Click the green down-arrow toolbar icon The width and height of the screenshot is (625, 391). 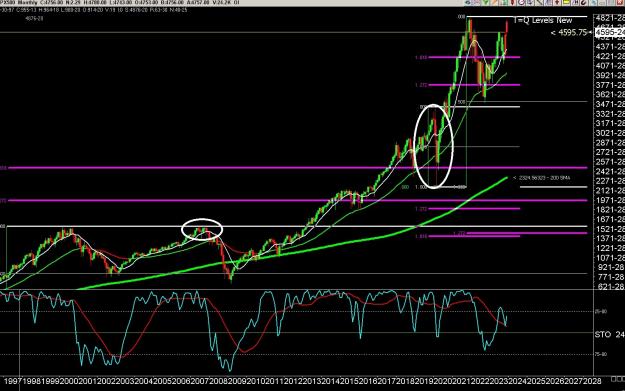(485, 2)
